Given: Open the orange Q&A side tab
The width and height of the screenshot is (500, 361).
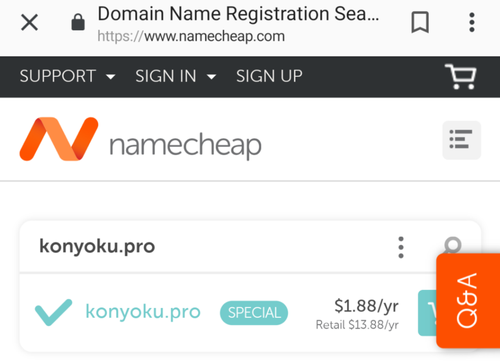Looking at the screenshot, I should pos(468,301).
